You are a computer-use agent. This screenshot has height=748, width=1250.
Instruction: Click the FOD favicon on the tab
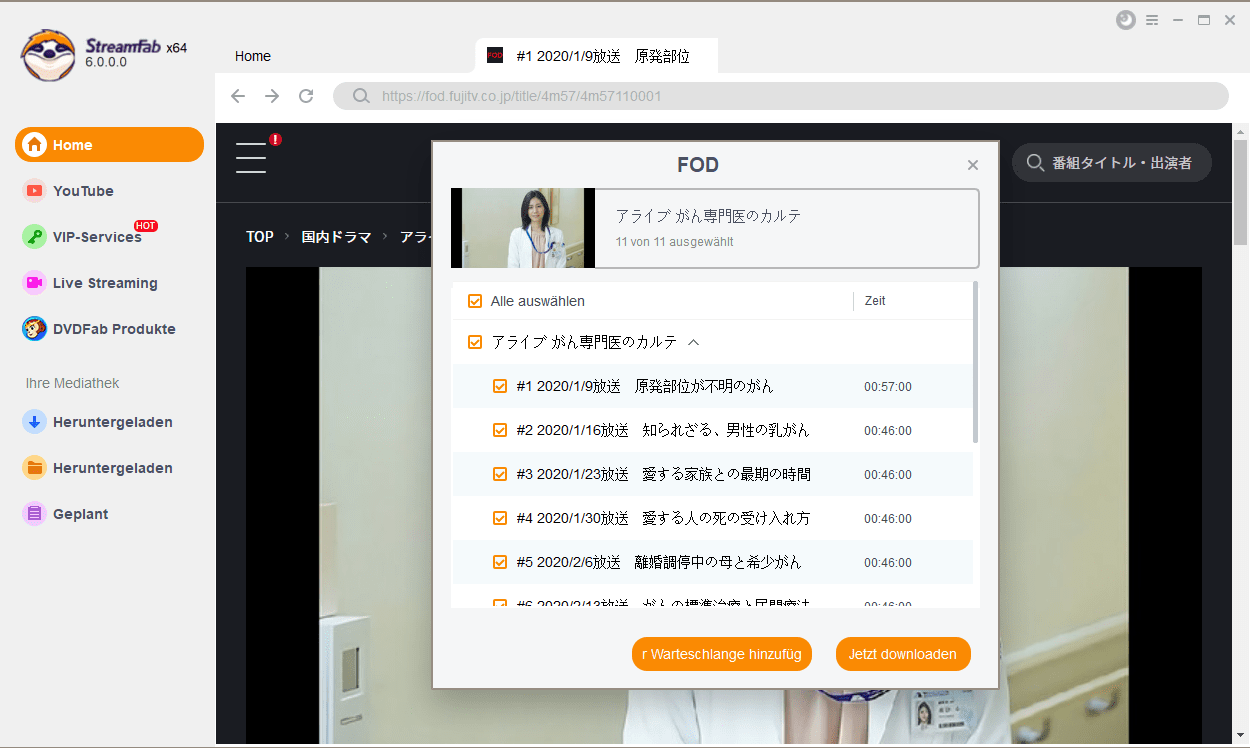click(495, 55)
